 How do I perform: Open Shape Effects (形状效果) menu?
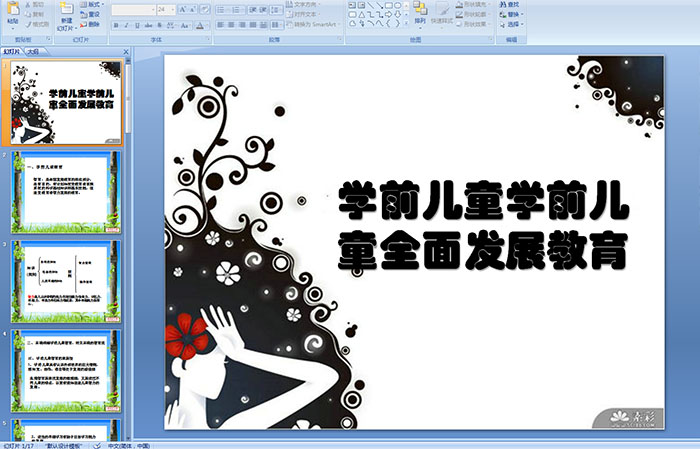[473, 25]
